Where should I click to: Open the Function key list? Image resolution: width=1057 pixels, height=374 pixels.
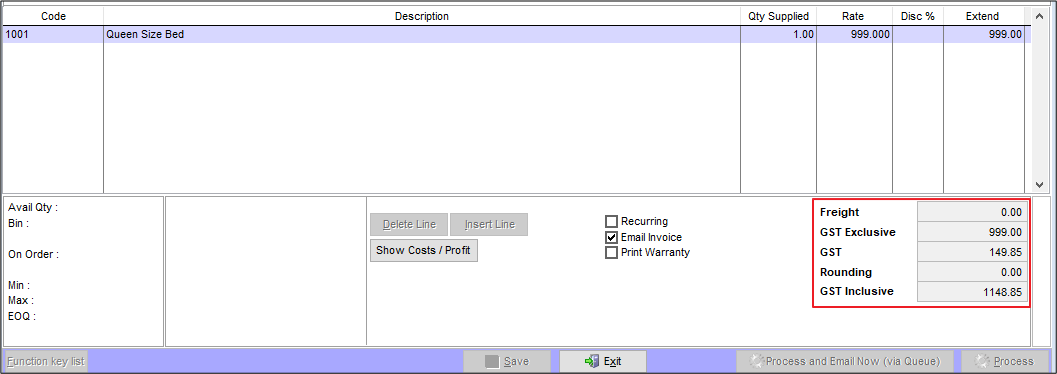tap(47, 361)
